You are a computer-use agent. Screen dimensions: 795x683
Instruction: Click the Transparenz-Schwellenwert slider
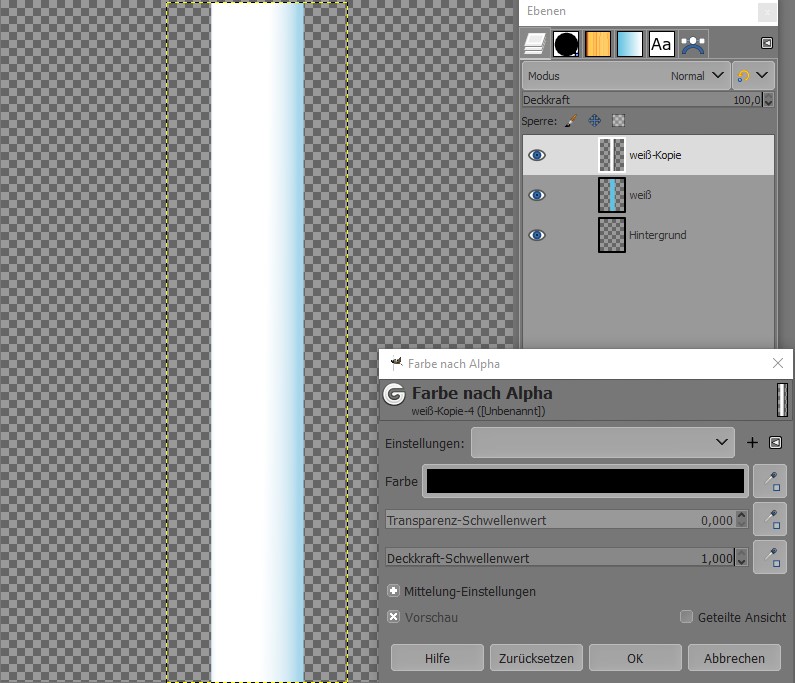[560, 520]
